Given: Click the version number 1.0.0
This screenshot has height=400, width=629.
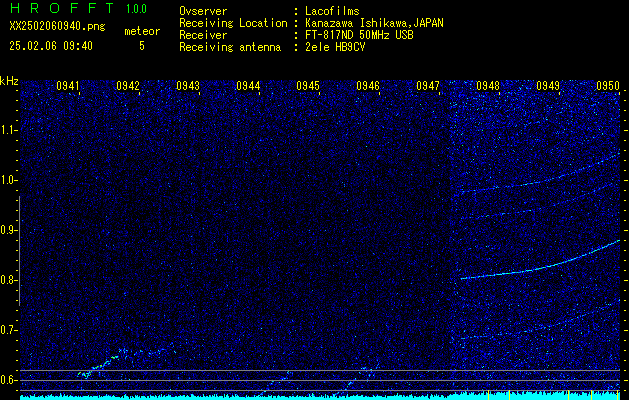Looking at the screenshot, I should pos(136,9).
